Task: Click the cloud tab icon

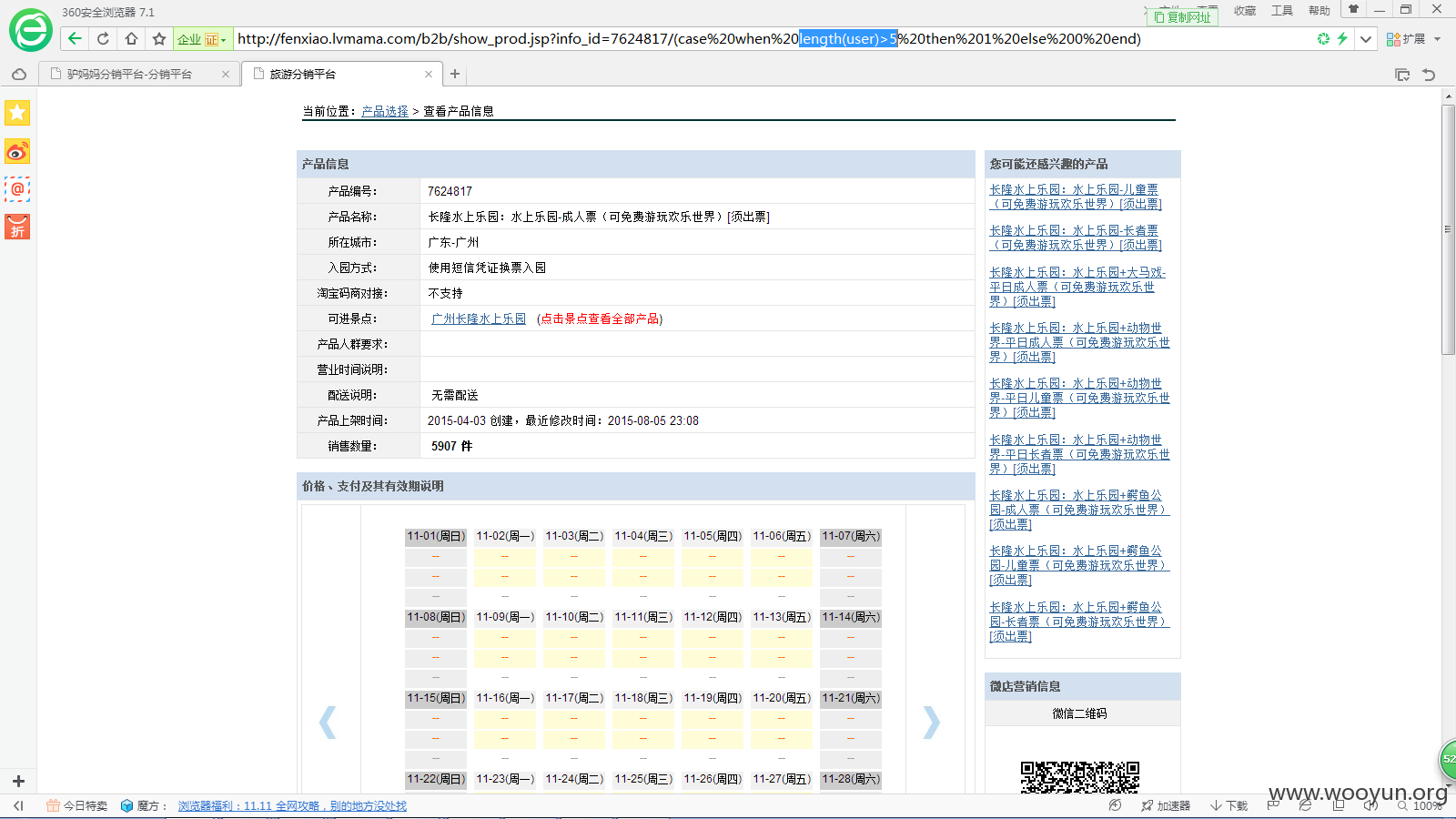Action: [x=19, y=74]
